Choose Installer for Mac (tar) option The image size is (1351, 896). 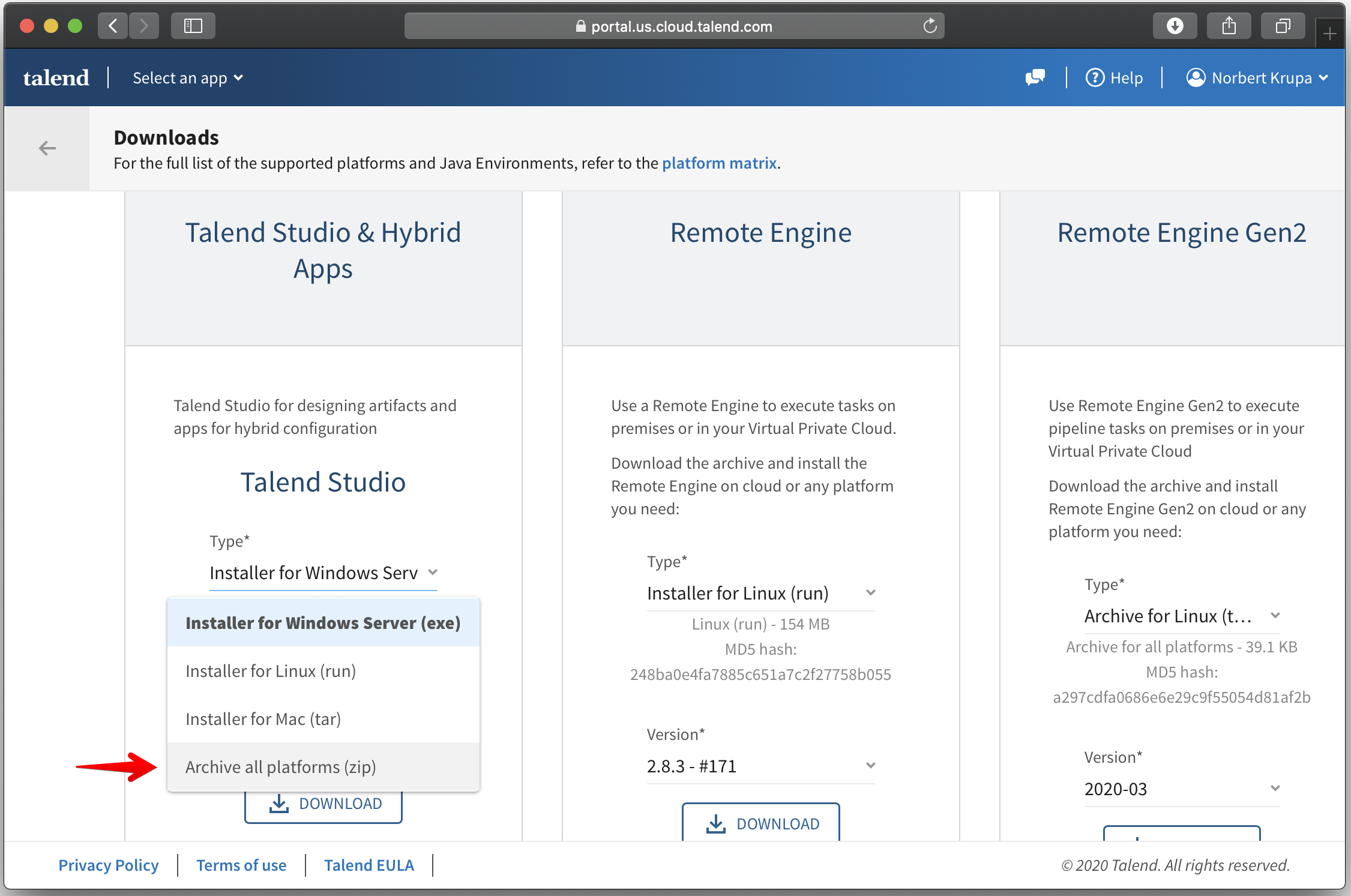pyautogui.click(x=263, y=718)
